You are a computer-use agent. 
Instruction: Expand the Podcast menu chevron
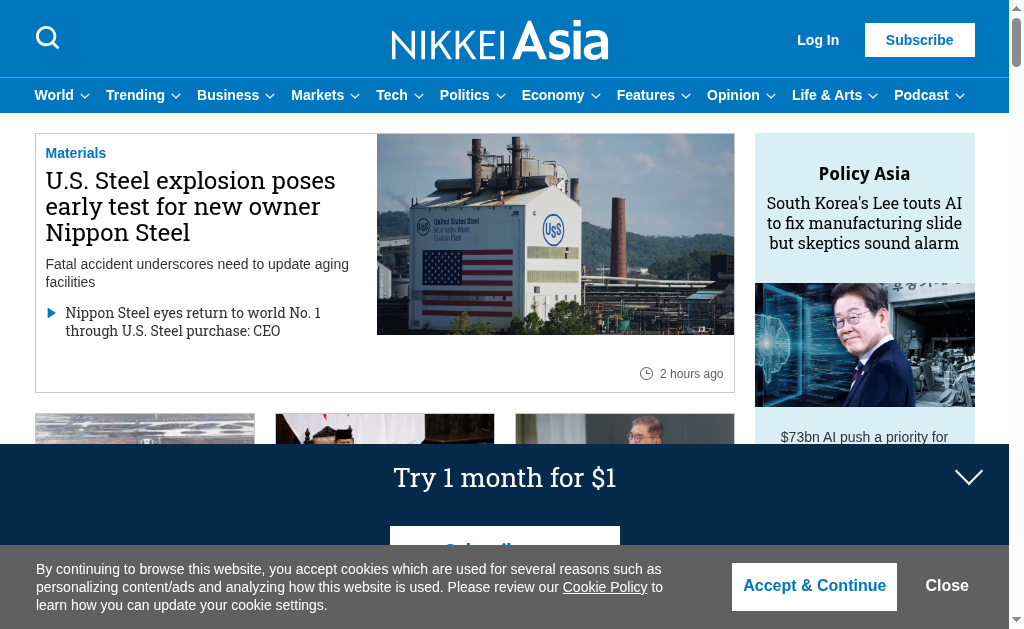coord(959,96)
